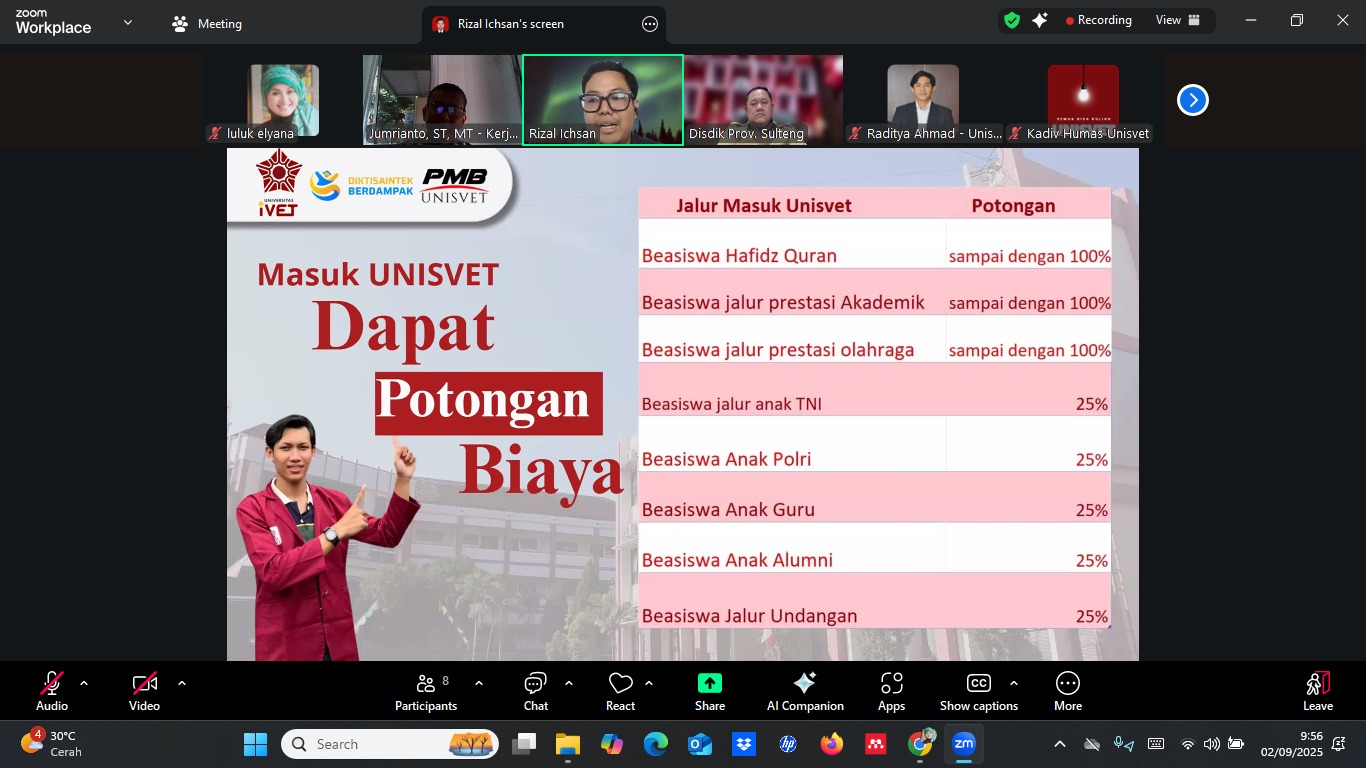Click 'Beasiswa Jalur Undangan' text
Image resolution: width=1366 pixels, height=768 pixels.
pos(749,616)
